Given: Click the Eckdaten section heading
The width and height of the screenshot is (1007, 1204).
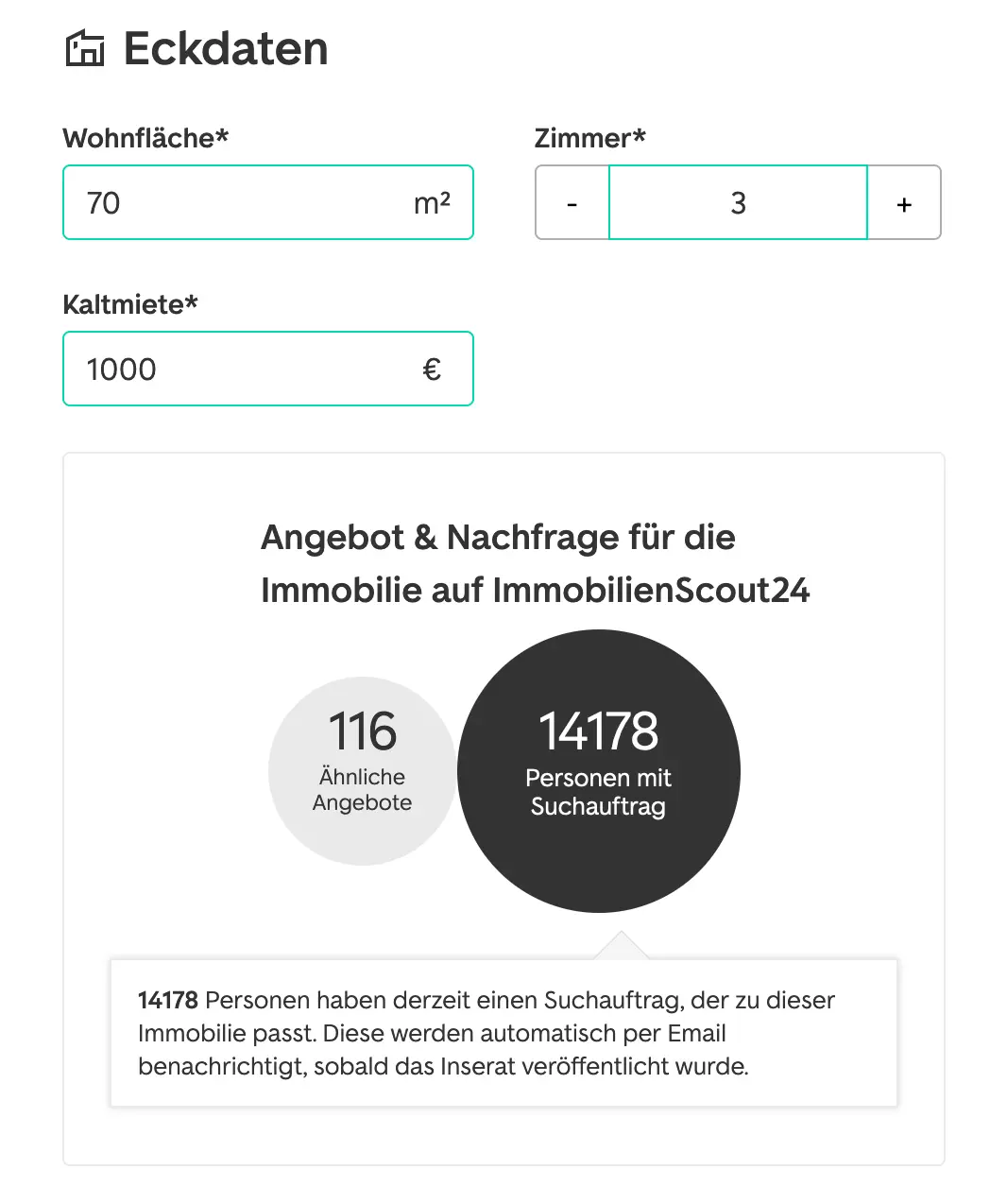Looking at the screenshot, I should tap(226, 49).
